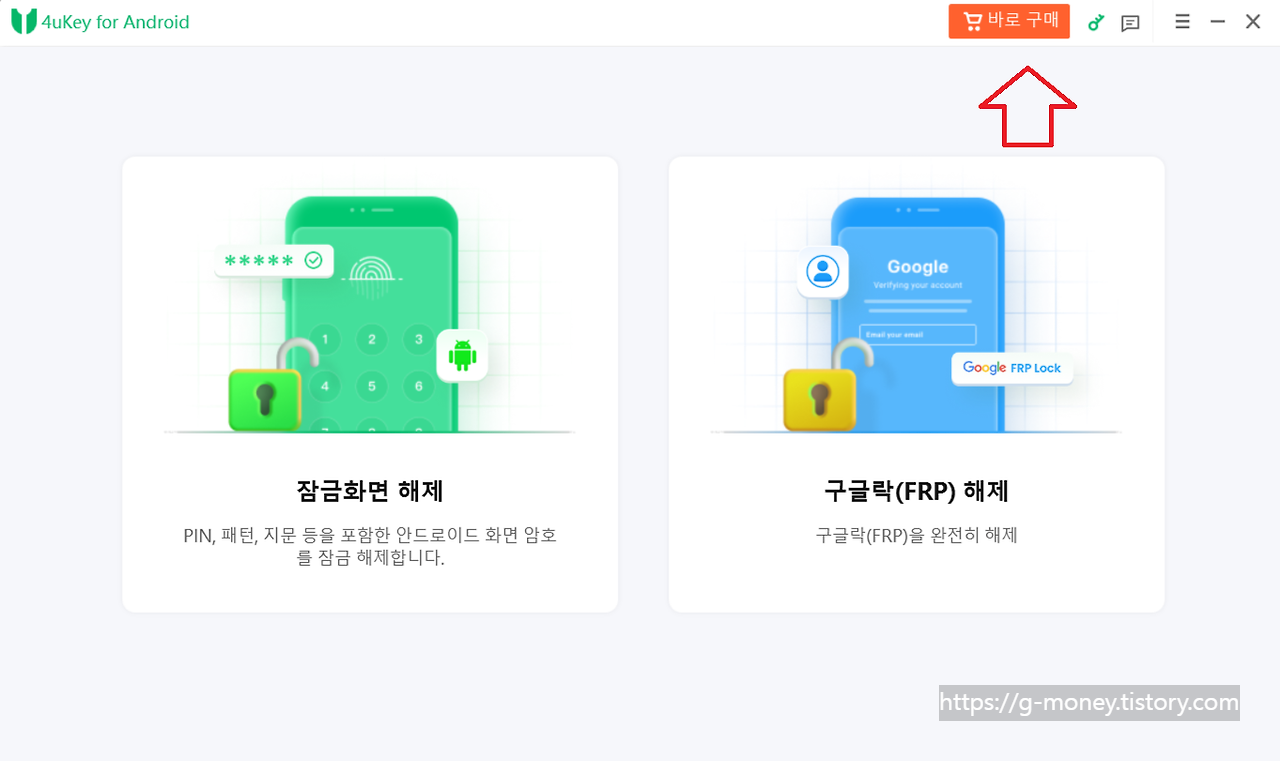1280x761 pixels.
Task: Click the asterisk password badge with checkmark
Action: [x=274, y=261]
